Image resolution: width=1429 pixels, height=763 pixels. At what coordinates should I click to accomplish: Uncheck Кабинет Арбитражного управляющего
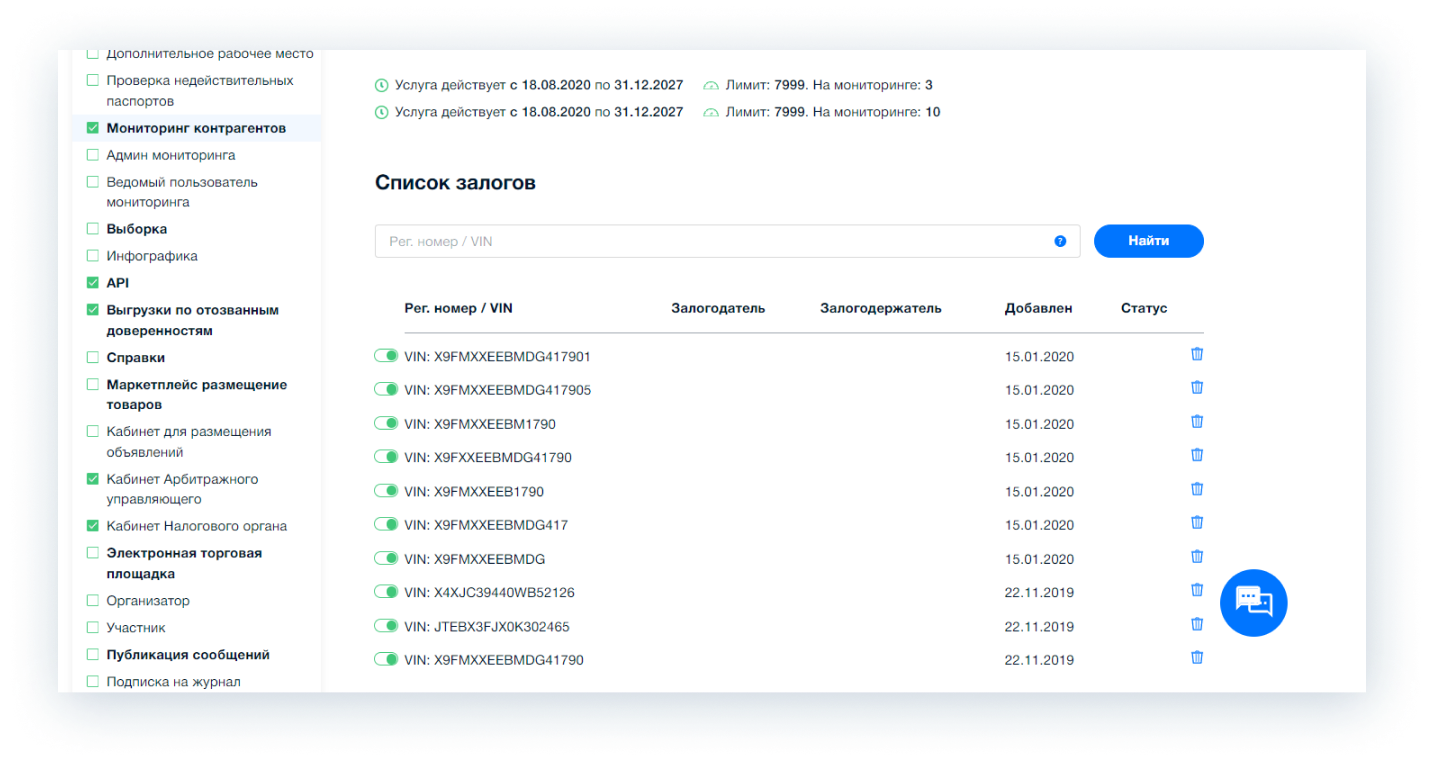(93, 479)
